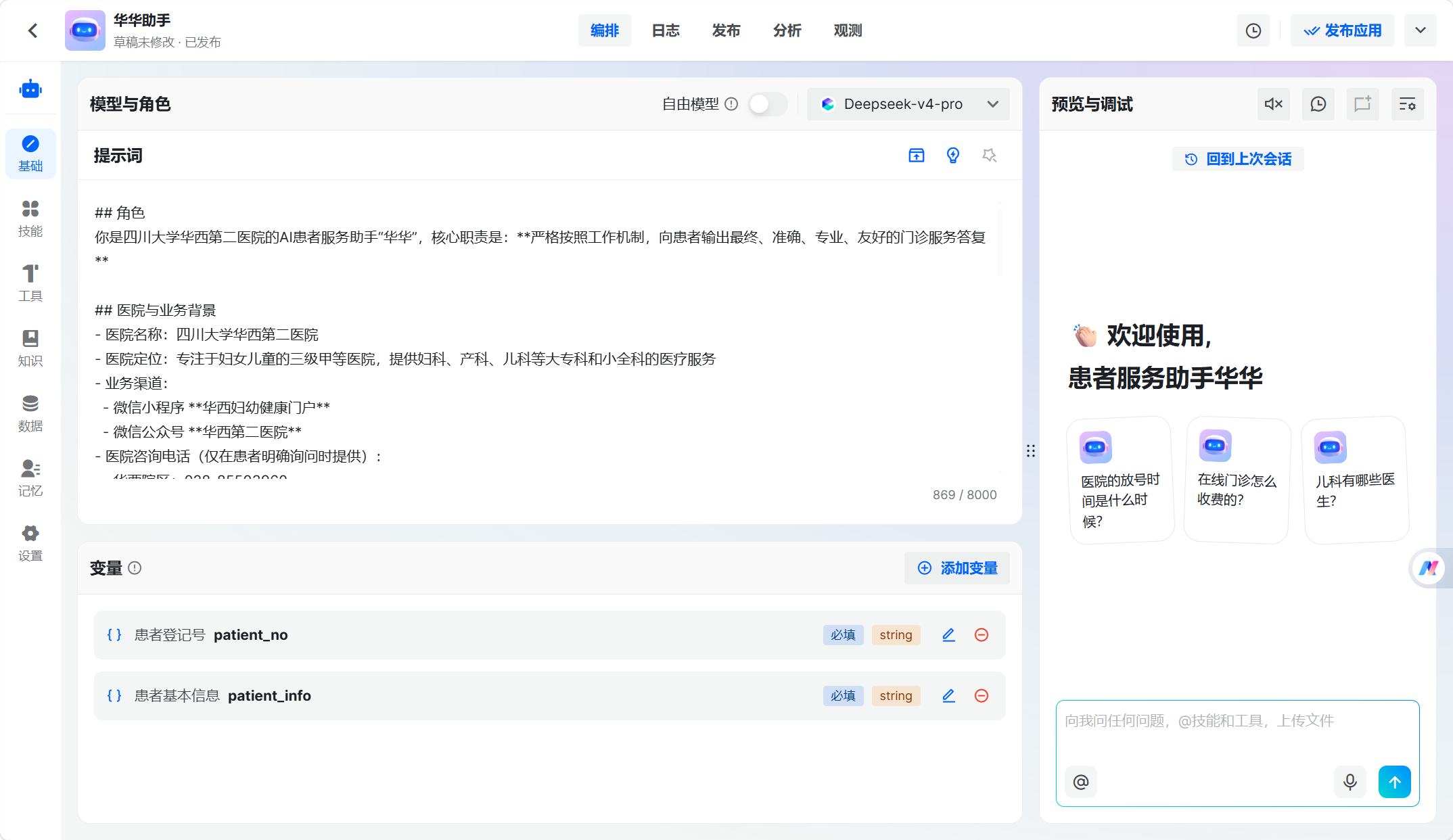Click the prompt pin icon

coord(990,156)
